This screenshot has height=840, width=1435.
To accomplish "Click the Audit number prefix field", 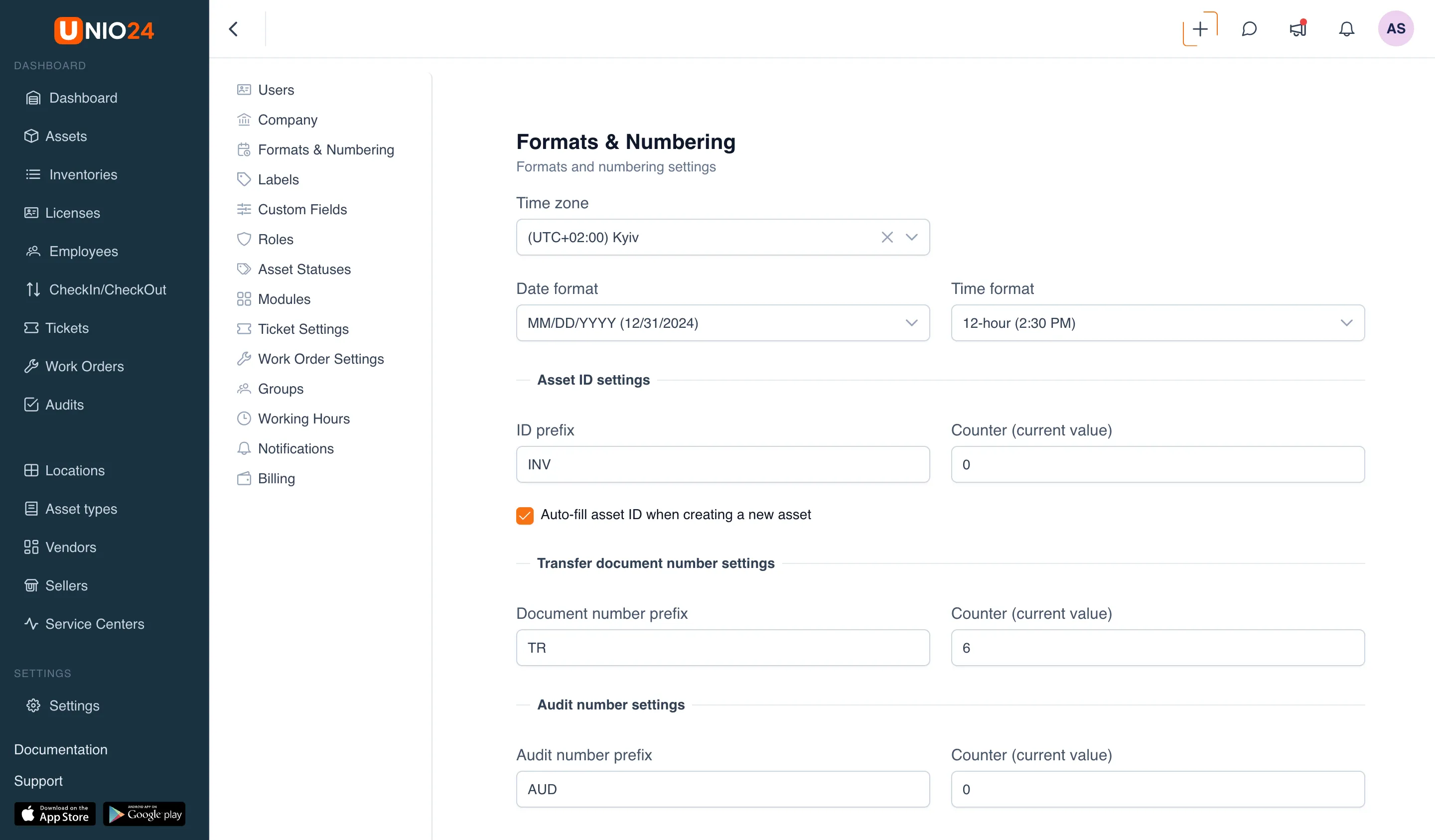I will (722, 790).
